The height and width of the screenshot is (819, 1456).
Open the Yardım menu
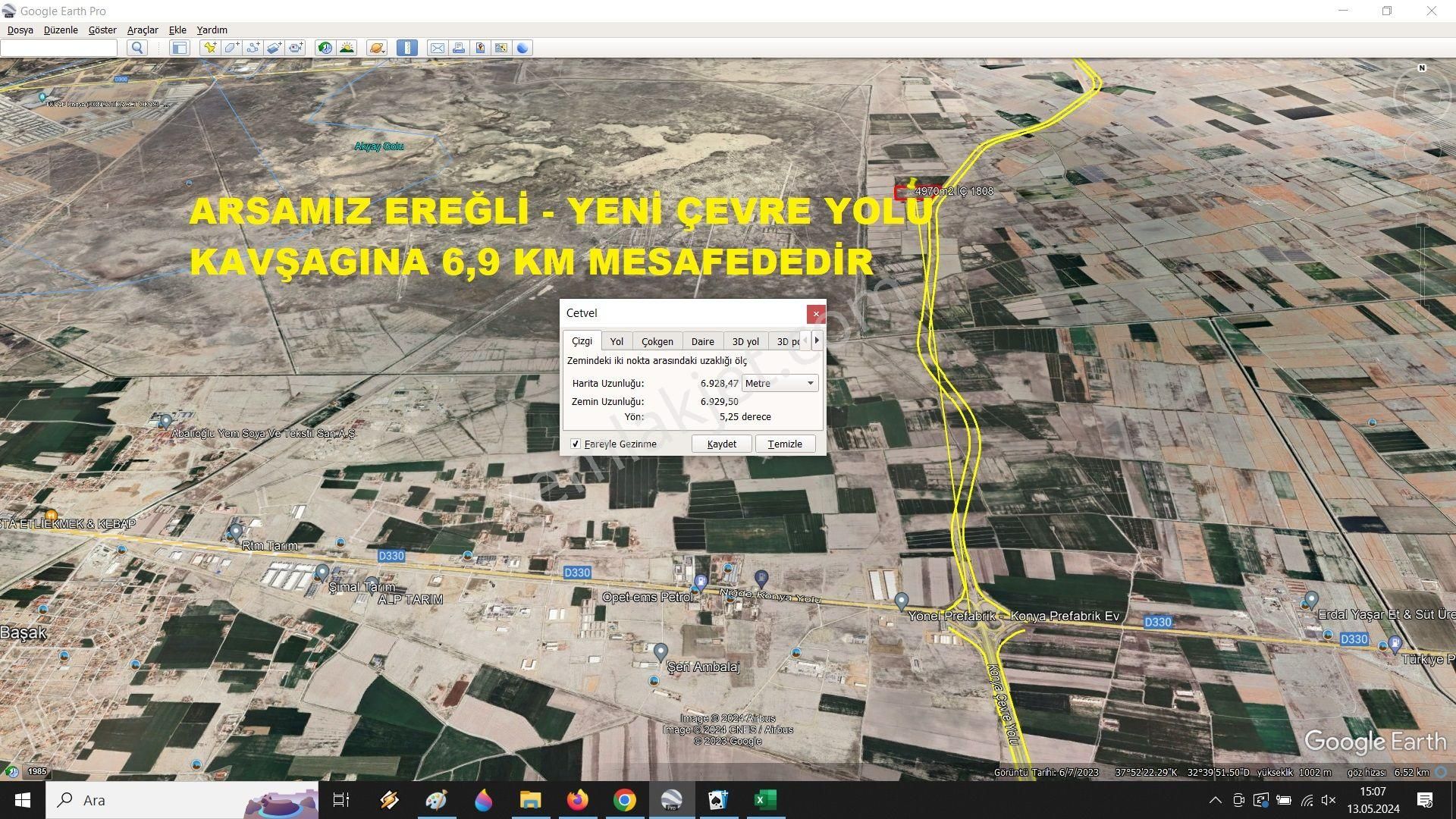coord(212,30)
